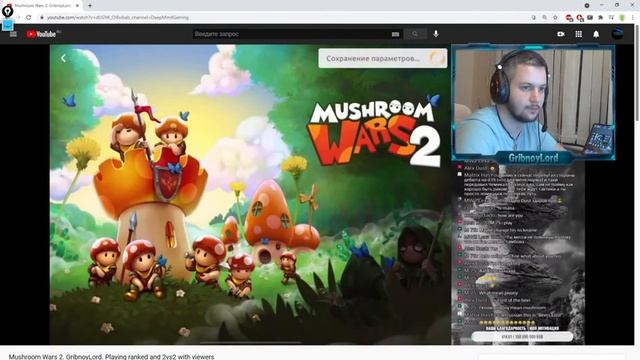640x360 pixels.
Task: Open the notifications bell
Action: click(596, 34)
